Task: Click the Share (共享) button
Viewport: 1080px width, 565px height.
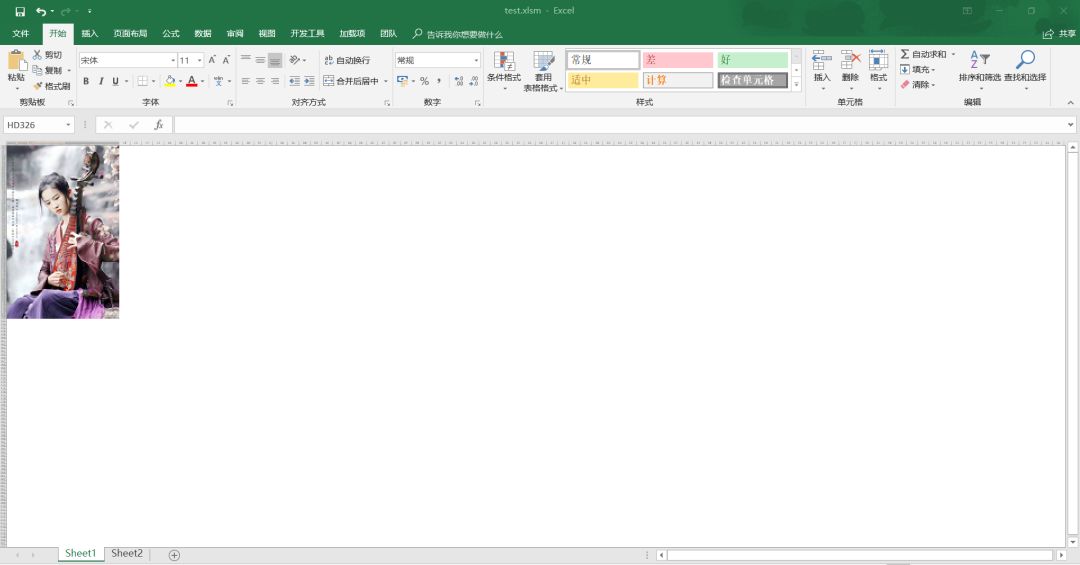Action: (1060, 33)
